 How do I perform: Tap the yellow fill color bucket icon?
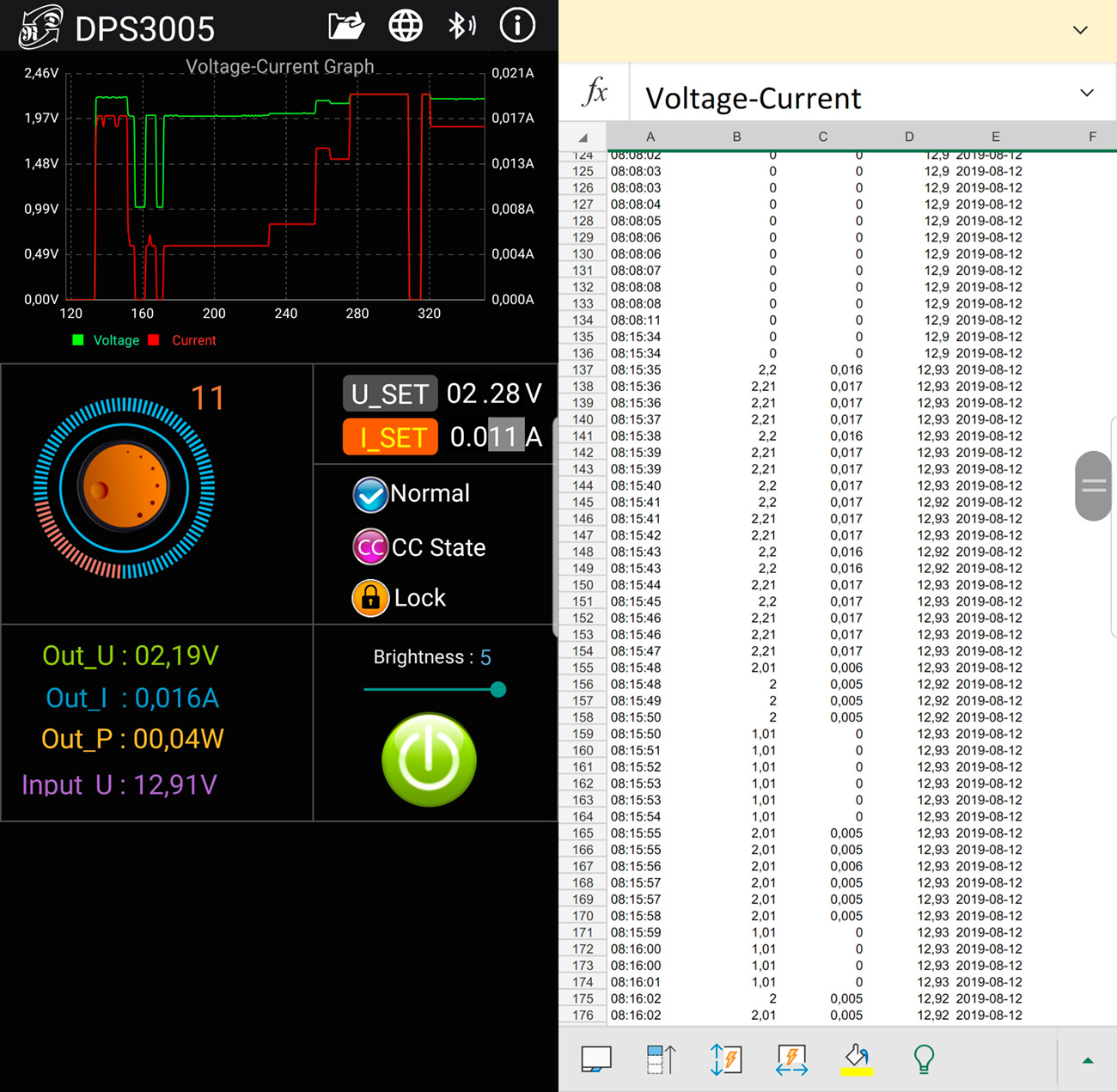pyautogui.click(x=857, y=1059)
